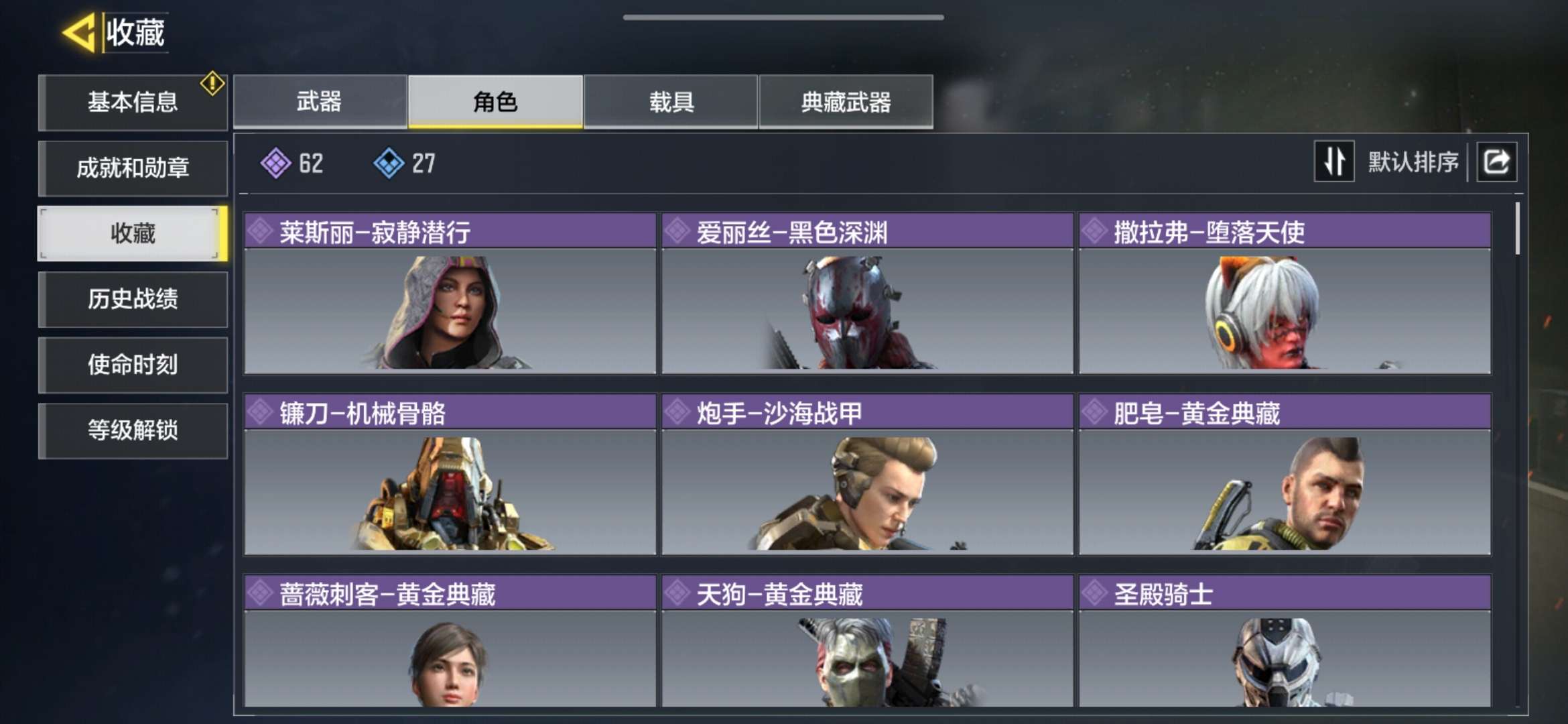Open 基本信息 in the sidebar
This screenshot has height=724, width=1568.
click(x=133, y=102)
